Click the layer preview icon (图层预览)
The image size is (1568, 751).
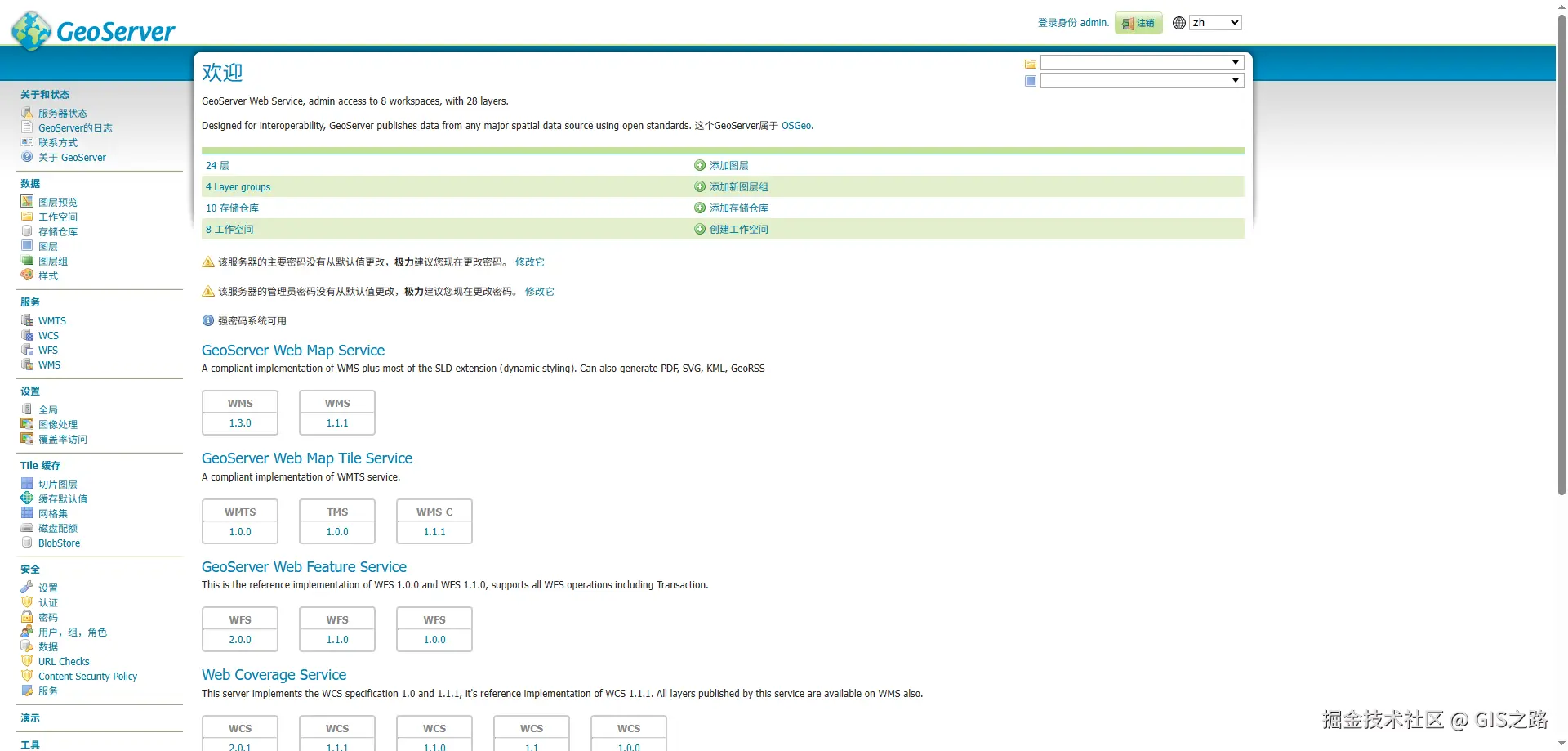click(27, 202)
